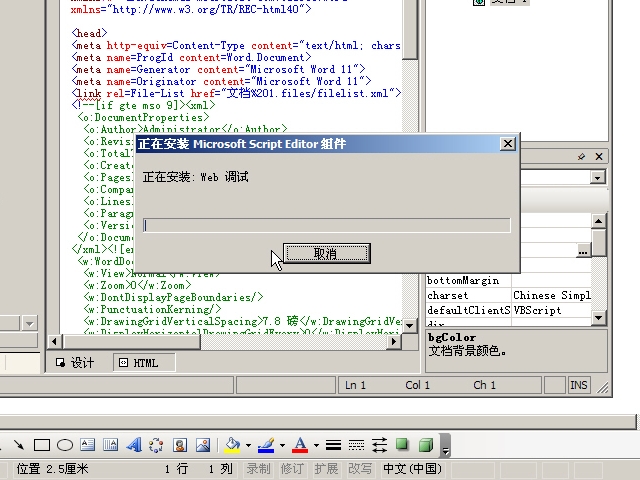640x480 pixels.
Task: Open dash style options
Action: point(356,445)
